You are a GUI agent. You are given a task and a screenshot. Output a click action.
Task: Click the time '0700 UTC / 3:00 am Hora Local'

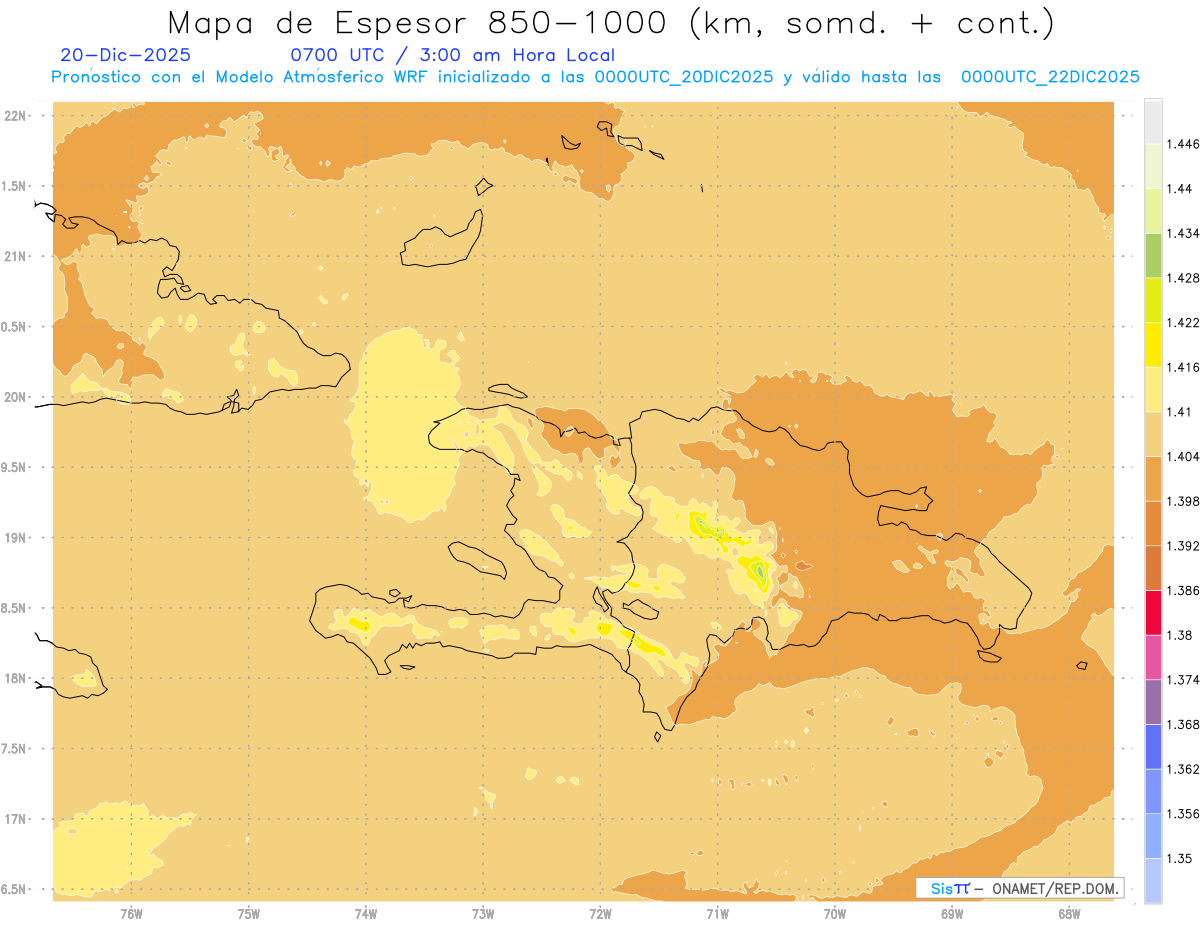[x=452, y=55]
